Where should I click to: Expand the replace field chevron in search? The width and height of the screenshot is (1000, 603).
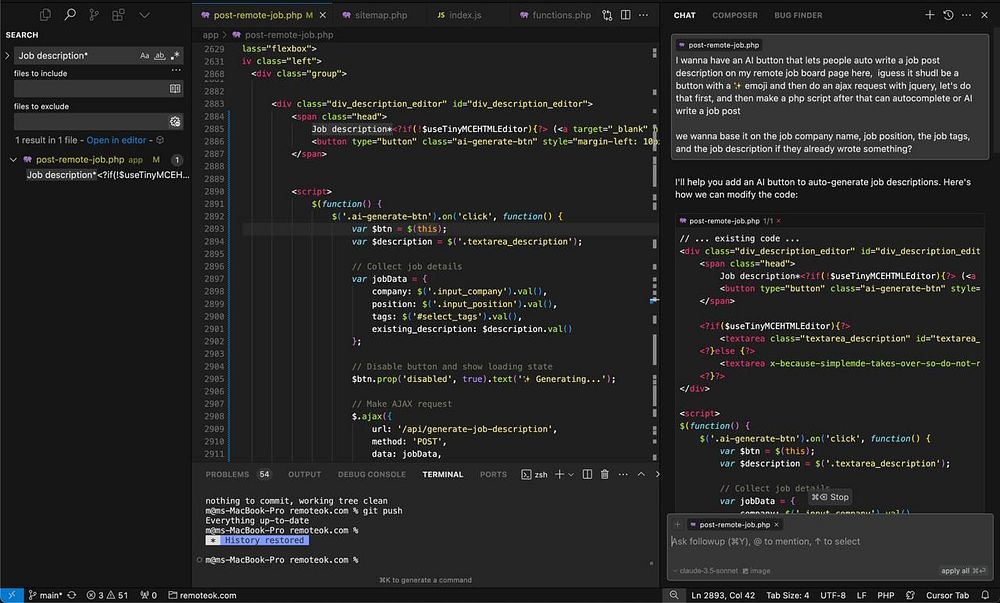click(7, 56)
